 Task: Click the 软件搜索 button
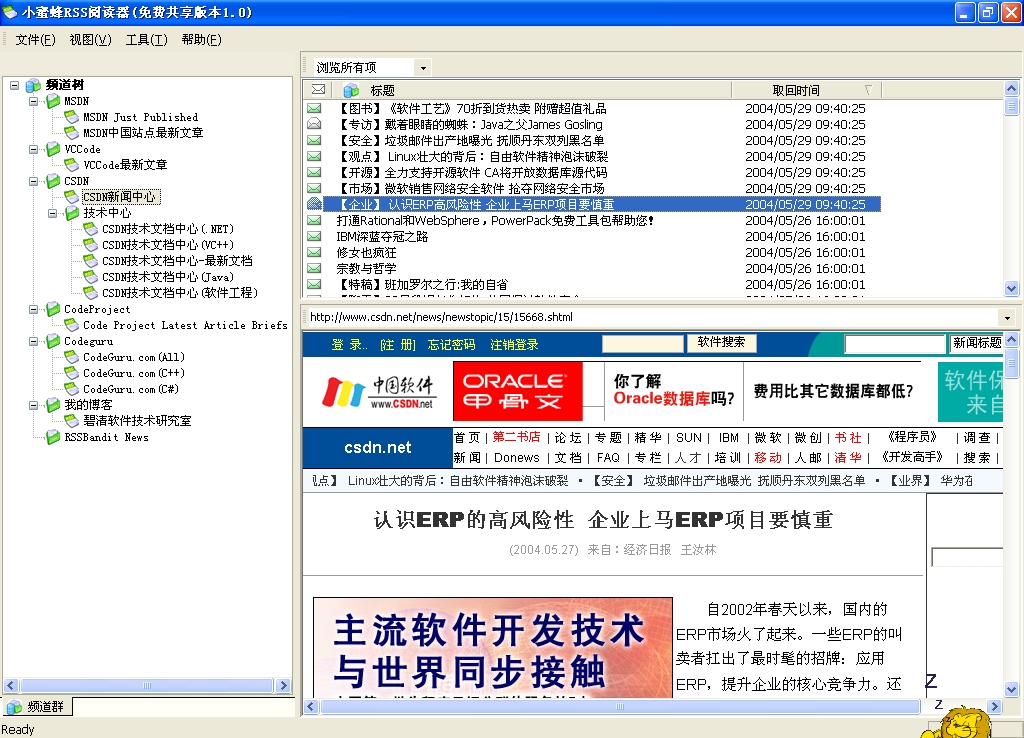[x=721, y=342]
